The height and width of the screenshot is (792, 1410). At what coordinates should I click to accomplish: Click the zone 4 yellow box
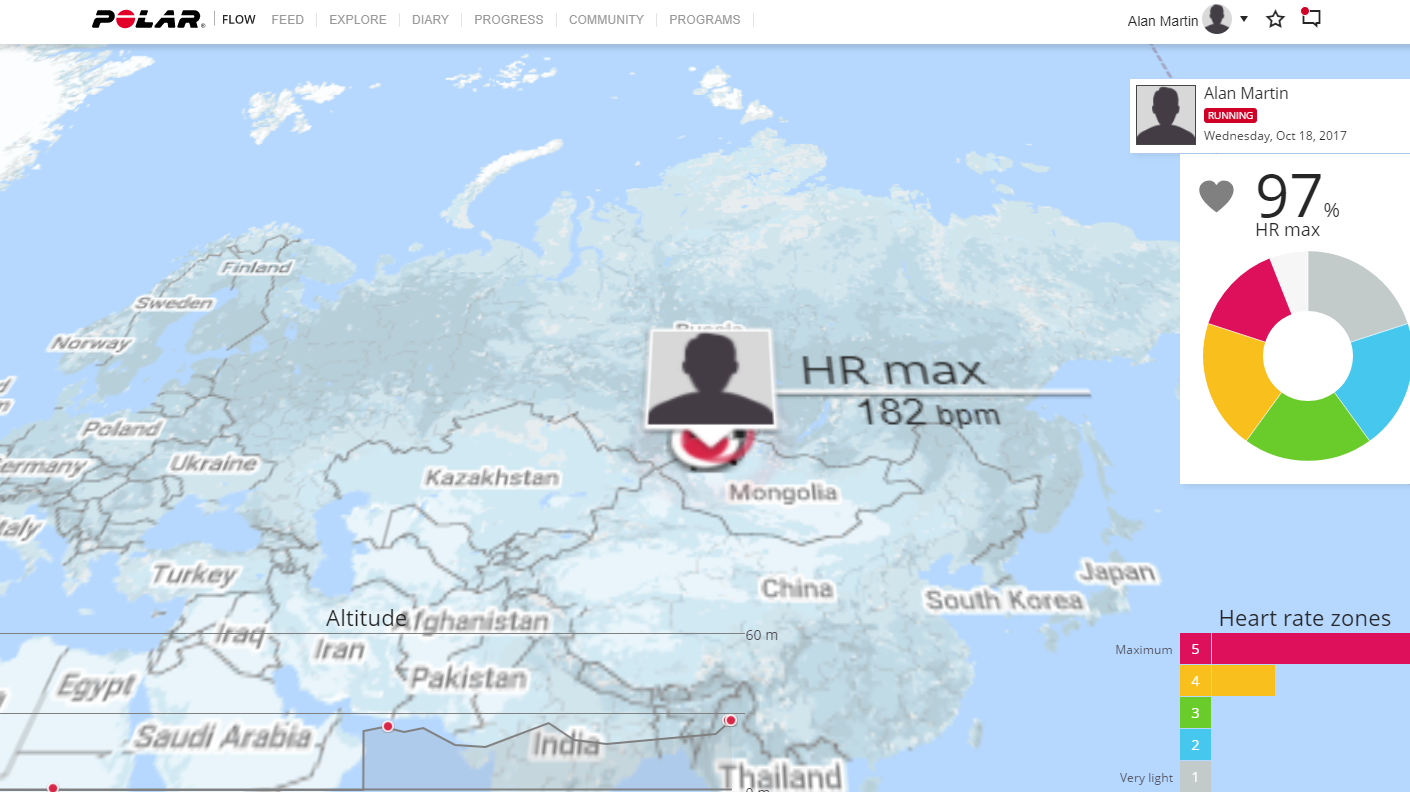click(1195, 681)
